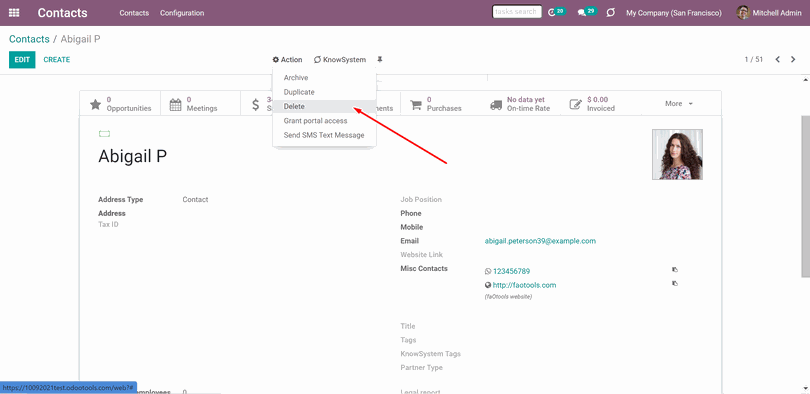Click the Website Link field label
The image size is (810, 394).
tap(422, 255)
